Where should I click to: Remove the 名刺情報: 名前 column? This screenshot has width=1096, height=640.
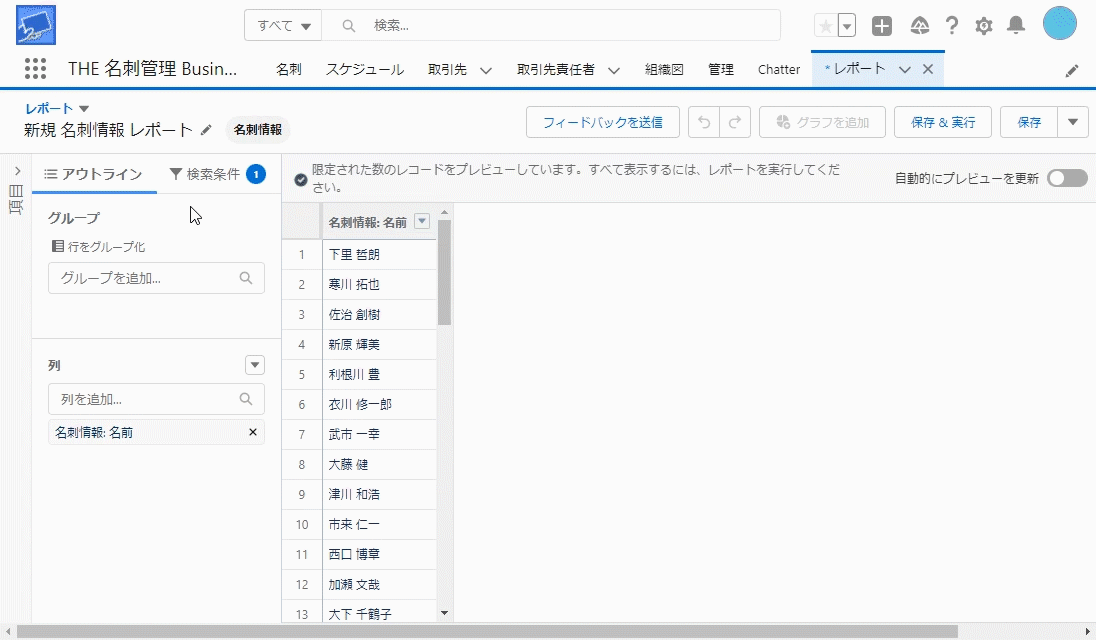253,432
